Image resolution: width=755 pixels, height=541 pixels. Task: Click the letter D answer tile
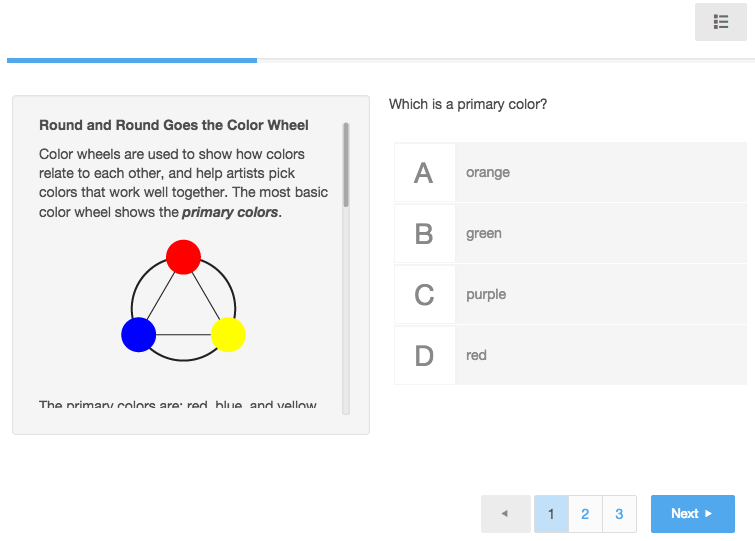(424, 356)
